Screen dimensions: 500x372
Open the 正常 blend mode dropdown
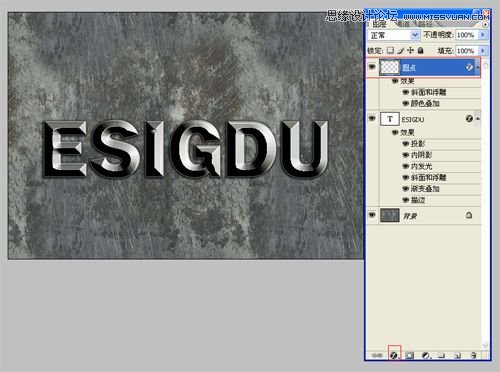click(x=393, y=35)
